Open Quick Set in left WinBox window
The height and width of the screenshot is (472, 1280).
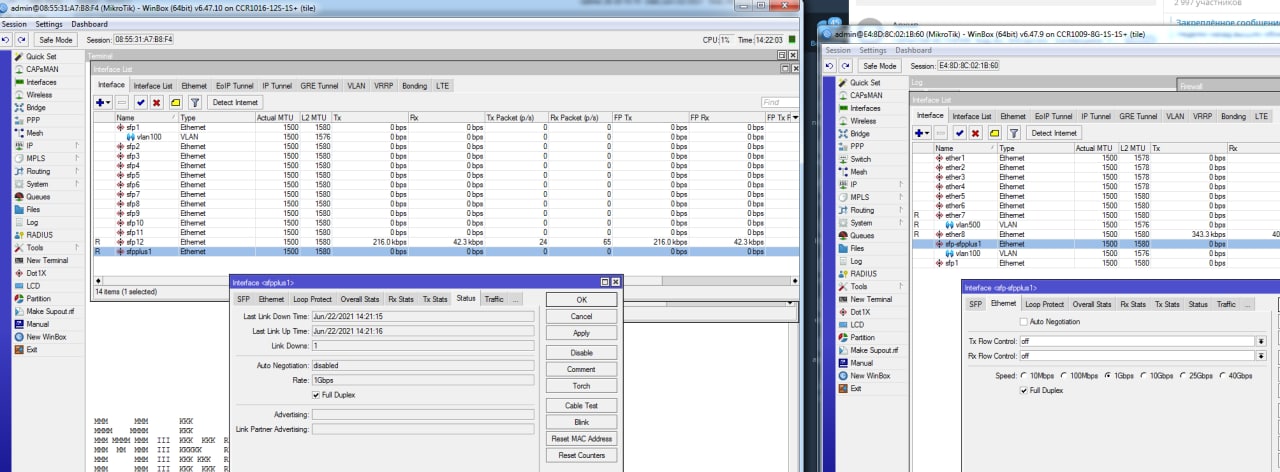40,57
